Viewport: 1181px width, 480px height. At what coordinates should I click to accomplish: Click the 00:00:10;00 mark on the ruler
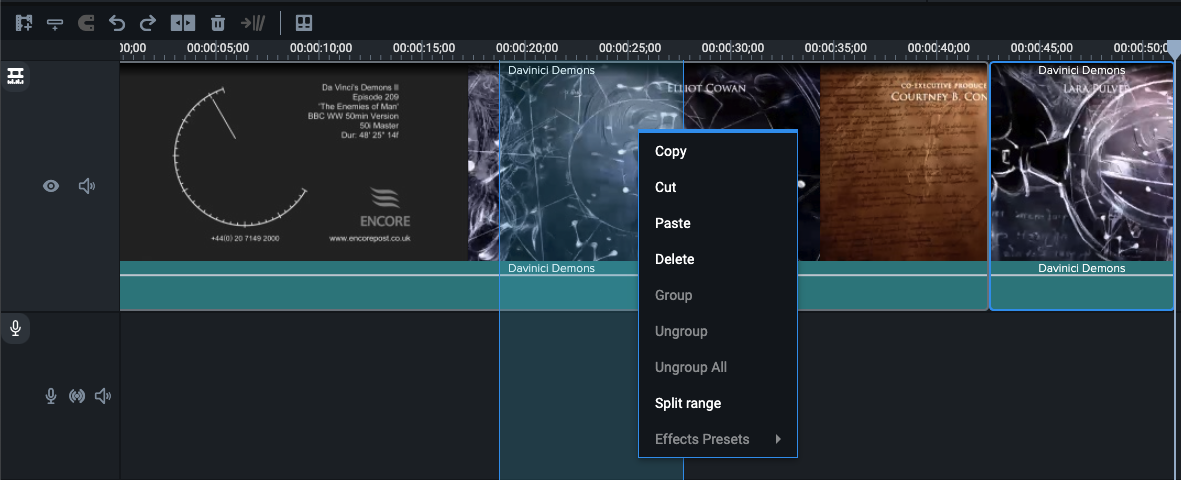point(321,48)
